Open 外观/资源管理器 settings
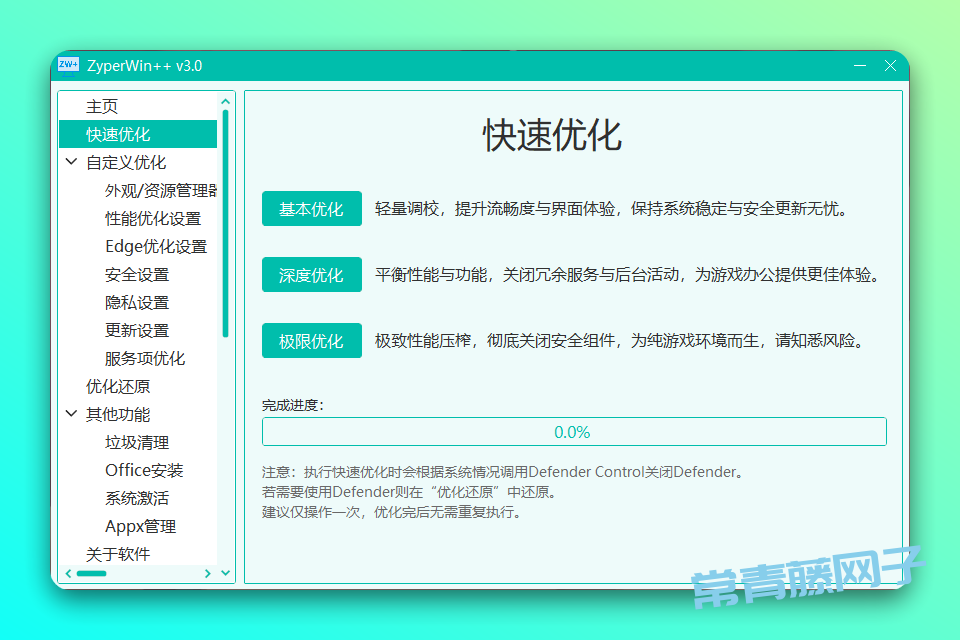Image resolution: width=960 pixels, height=640 pixels. point(160,190)
